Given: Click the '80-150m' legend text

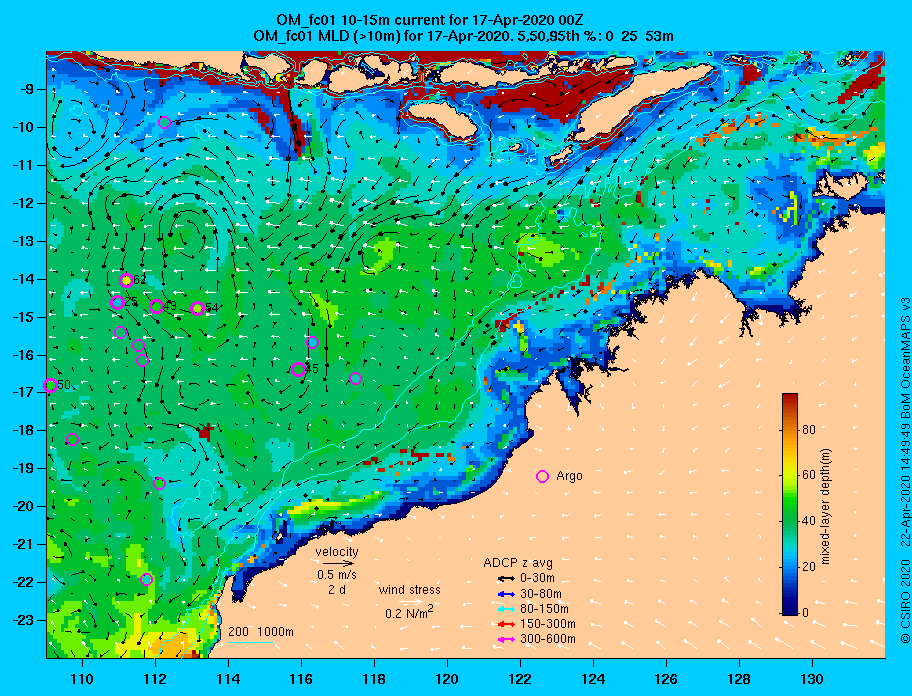Looking at the screenshot, I should pos(544,609).
